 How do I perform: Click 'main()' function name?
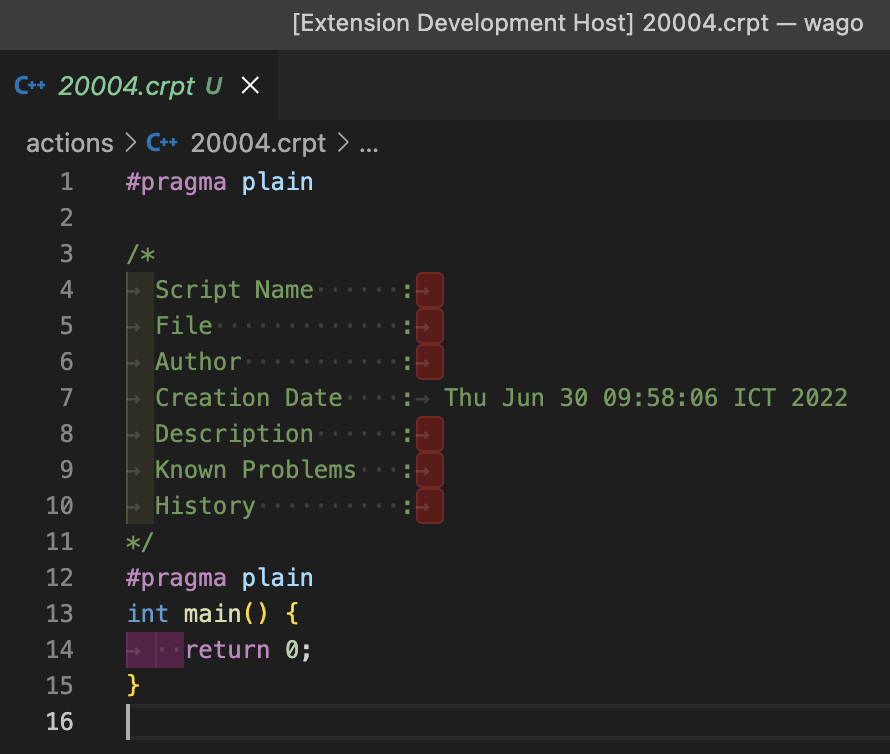(225, 613)
